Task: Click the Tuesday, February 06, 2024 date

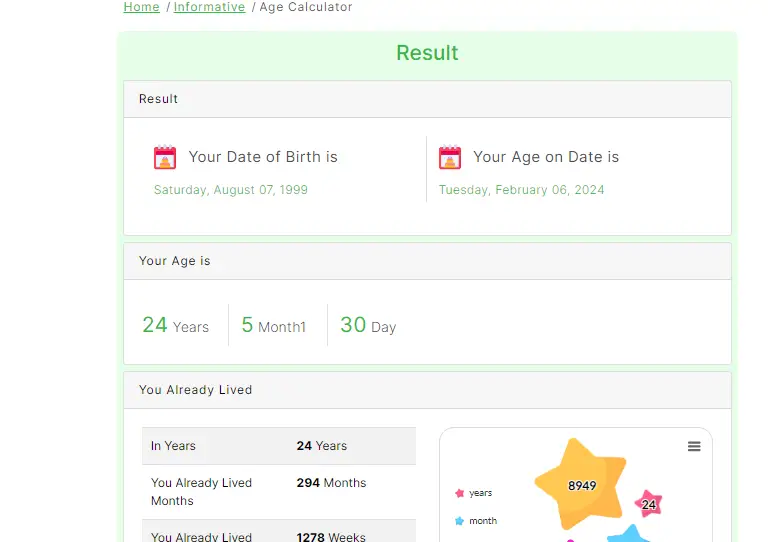Action: pos(521,190)
